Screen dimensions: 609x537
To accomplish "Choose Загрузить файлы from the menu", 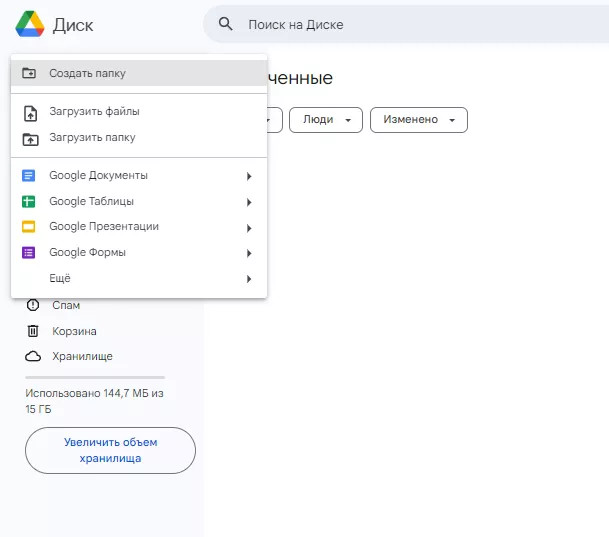I will click(94, 112).
